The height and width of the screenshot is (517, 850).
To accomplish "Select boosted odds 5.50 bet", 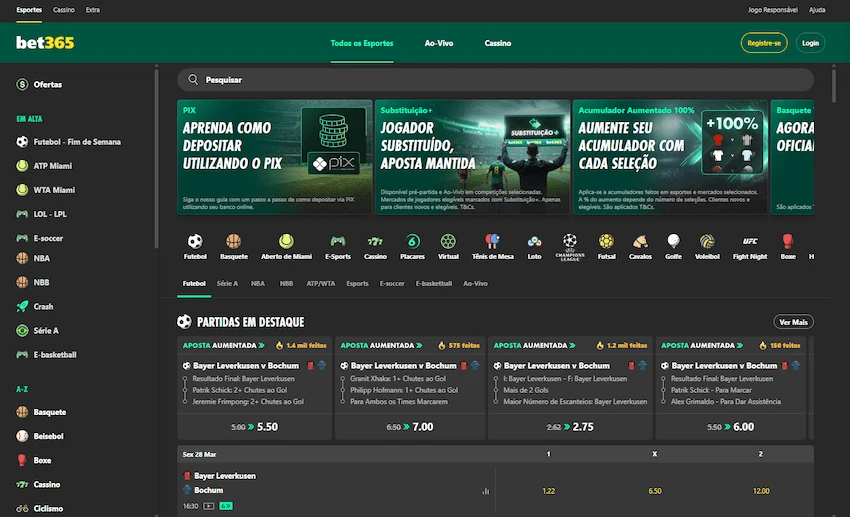I will coord(255,427).
